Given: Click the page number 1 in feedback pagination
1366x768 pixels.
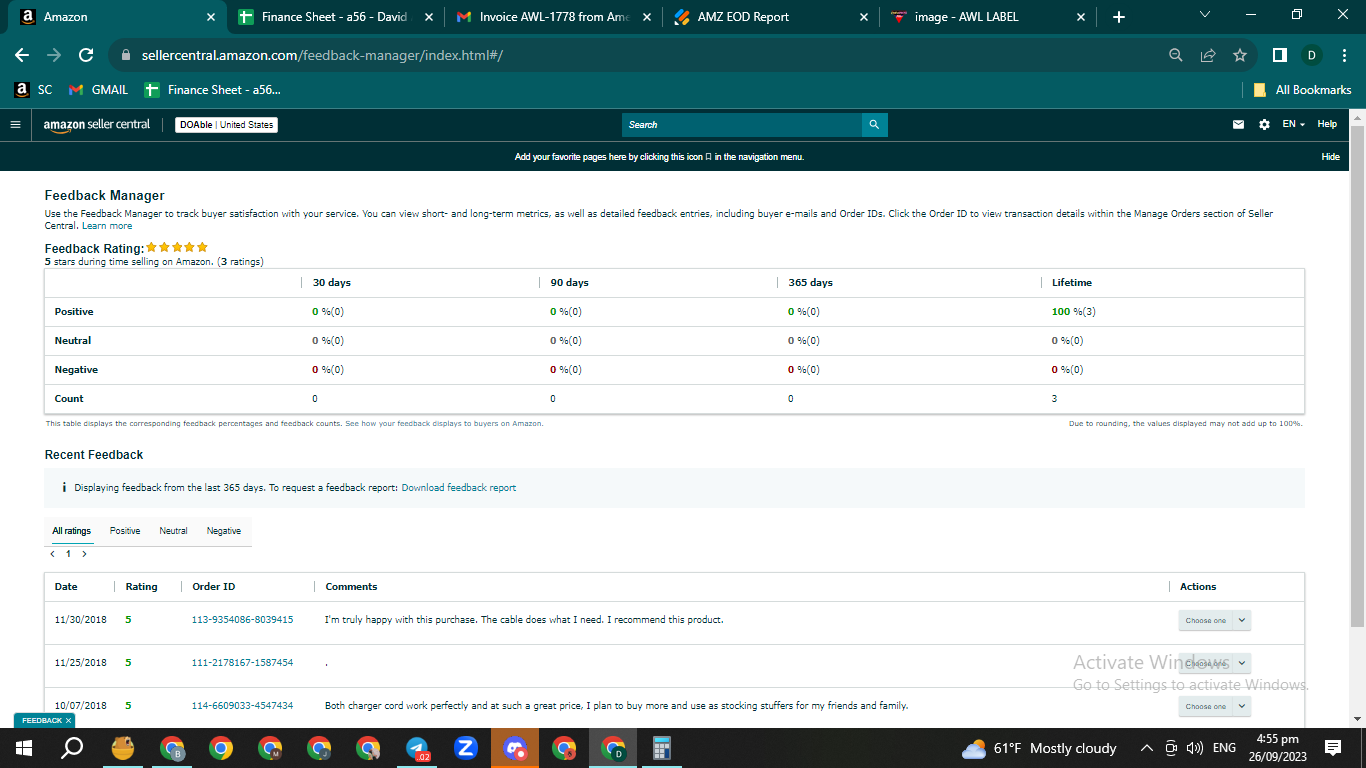Looking at the screenshot, I should point(68,553).
